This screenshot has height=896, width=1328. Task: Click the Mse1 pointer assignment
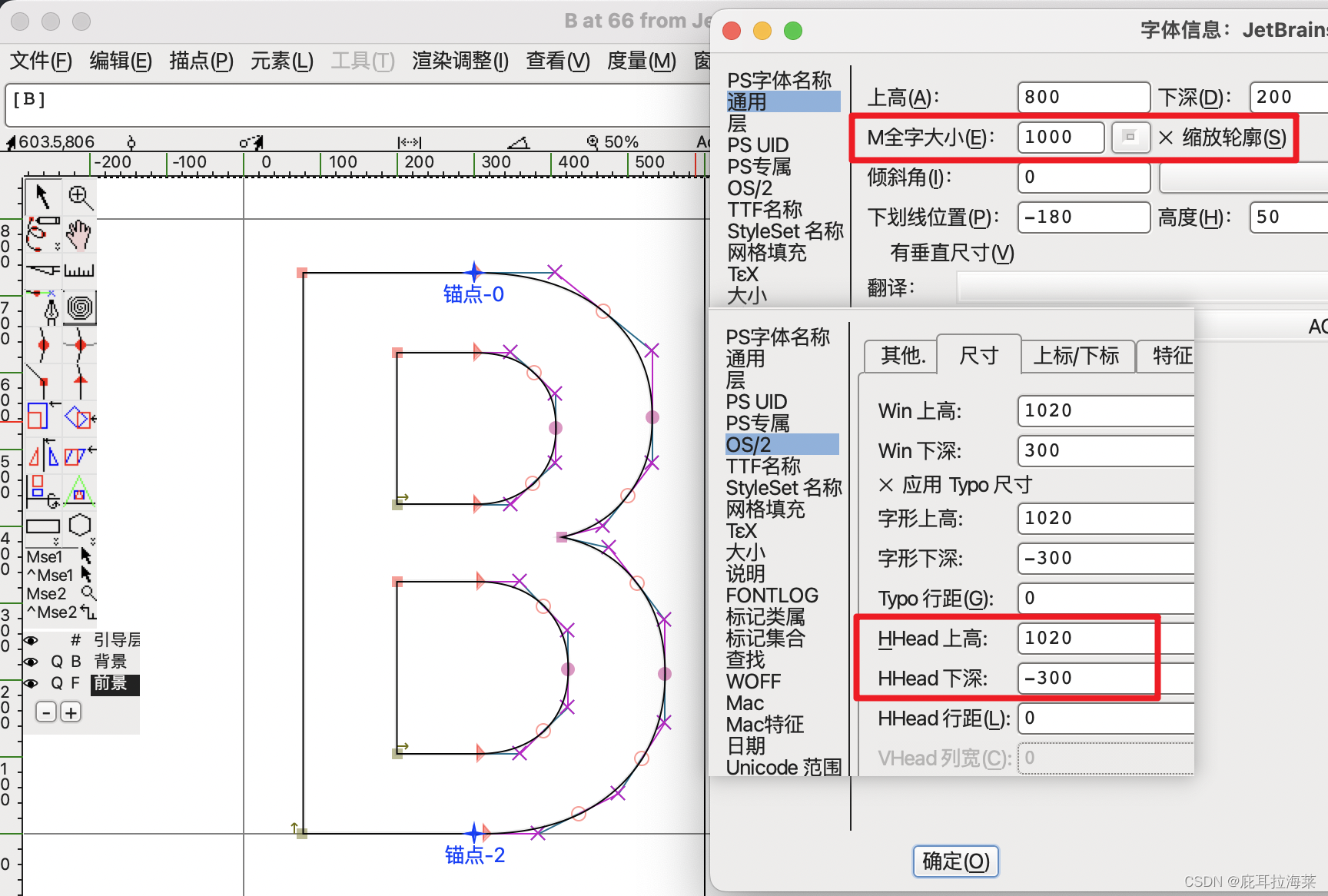58,556
